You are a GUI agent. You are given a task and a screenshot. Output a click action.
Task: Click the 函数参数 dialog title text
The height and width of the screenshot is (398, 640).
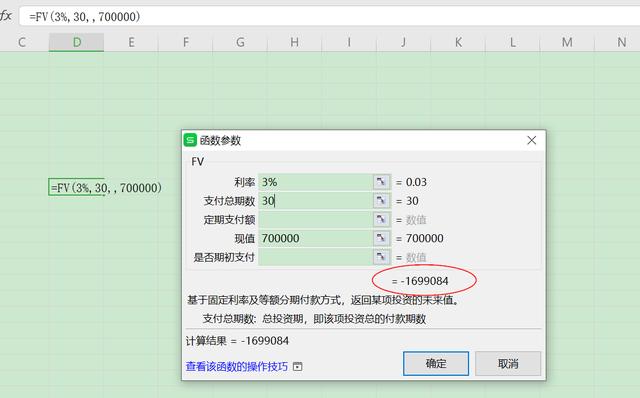(220, 140)
